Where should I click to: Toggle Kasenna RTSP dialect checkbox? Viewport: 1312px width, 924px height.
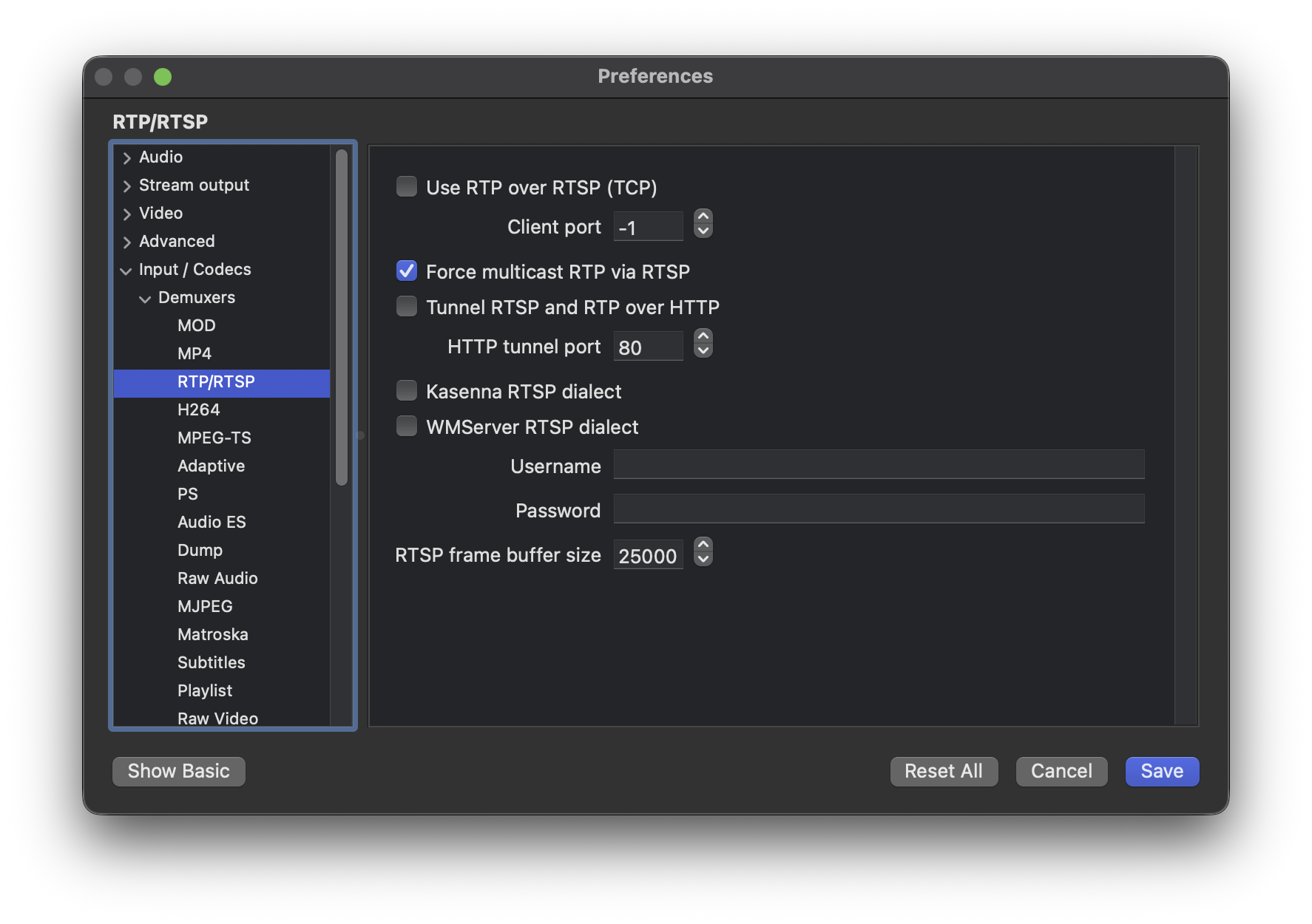407,391
